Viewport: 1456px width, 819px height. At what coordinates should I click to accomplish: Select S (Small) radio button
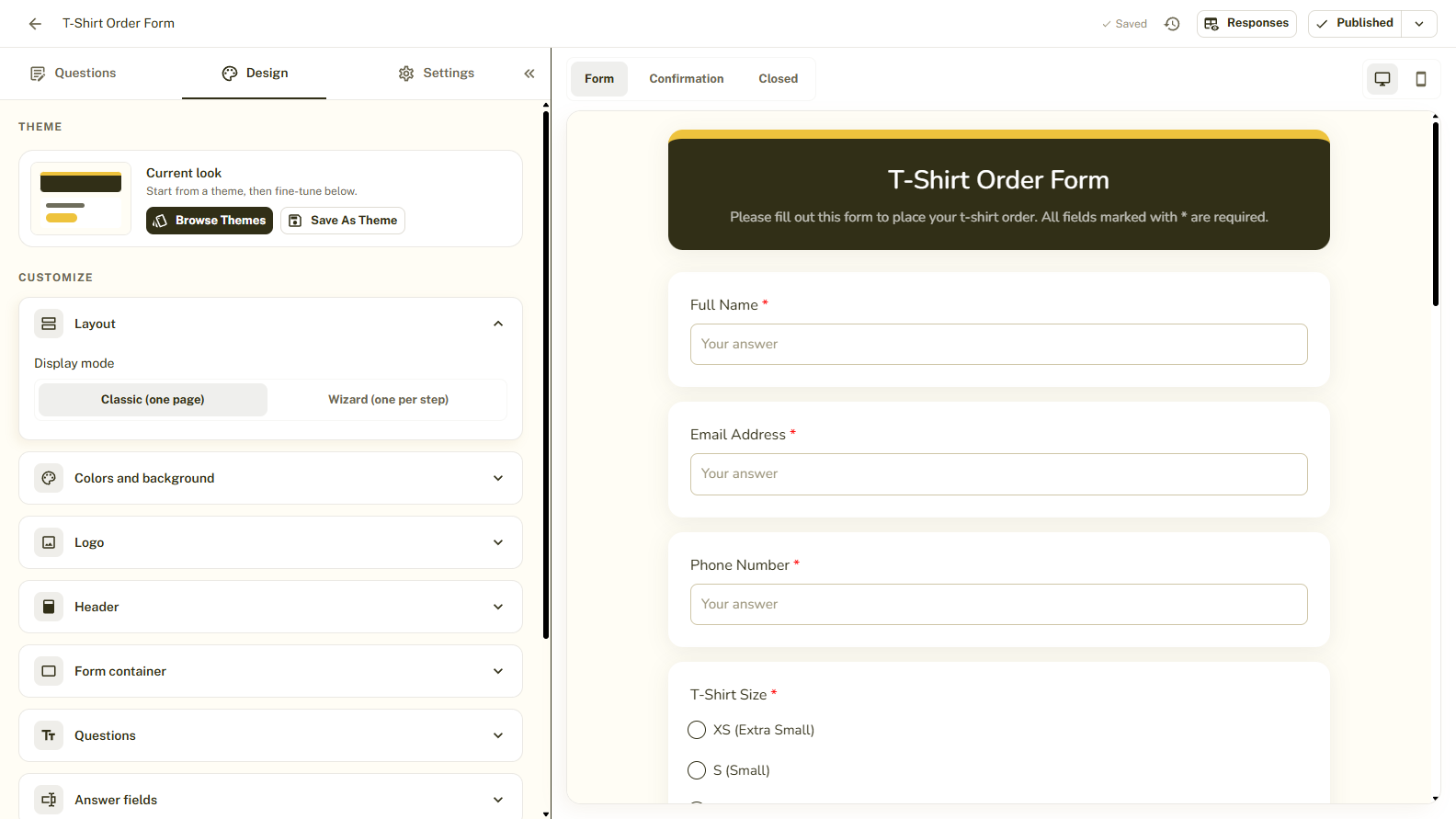point(697,770)
